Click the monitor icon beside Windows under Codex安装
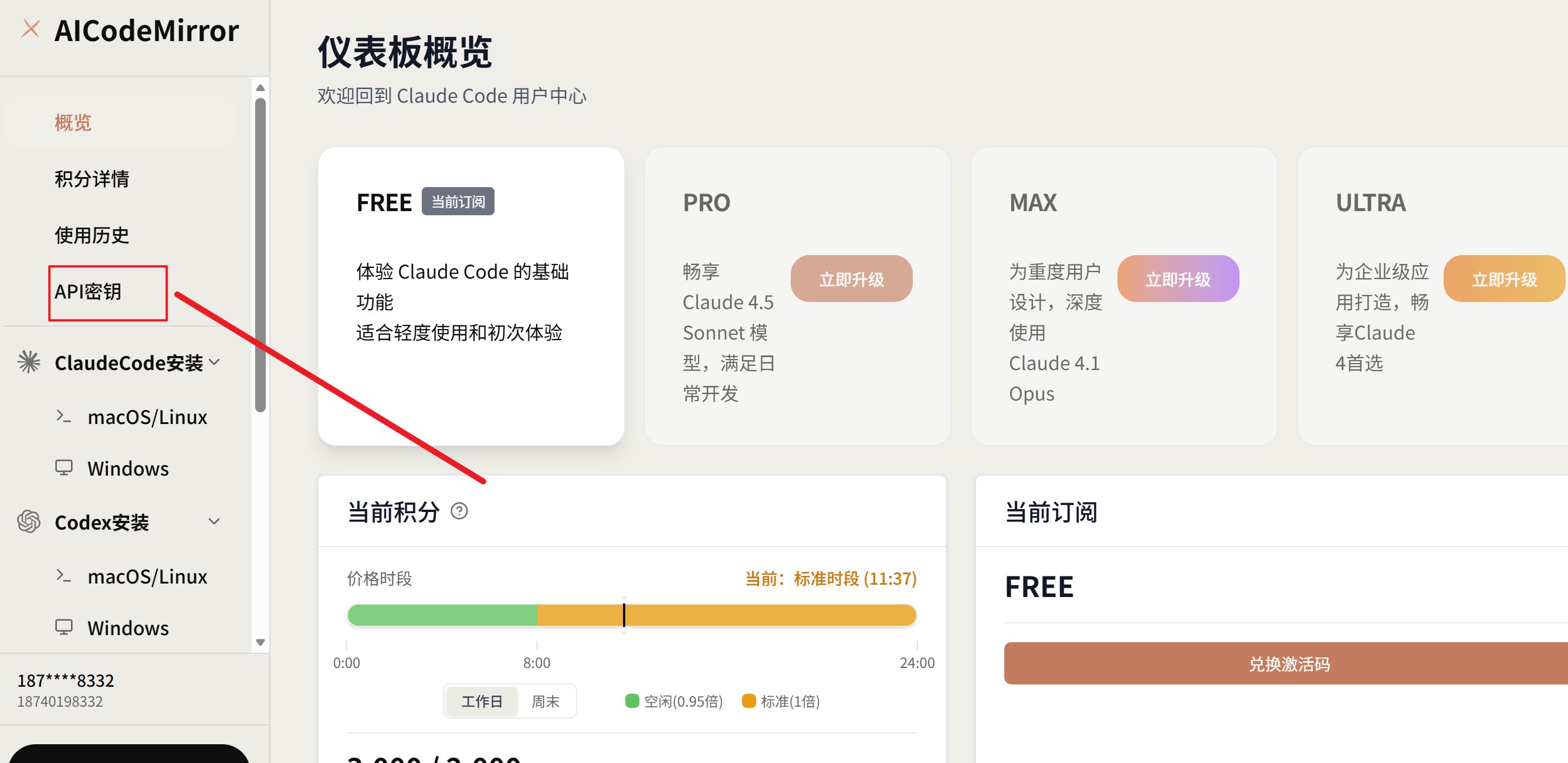Image resolution: width=1568 pixels, height=763 pixels. coord(63,628)
